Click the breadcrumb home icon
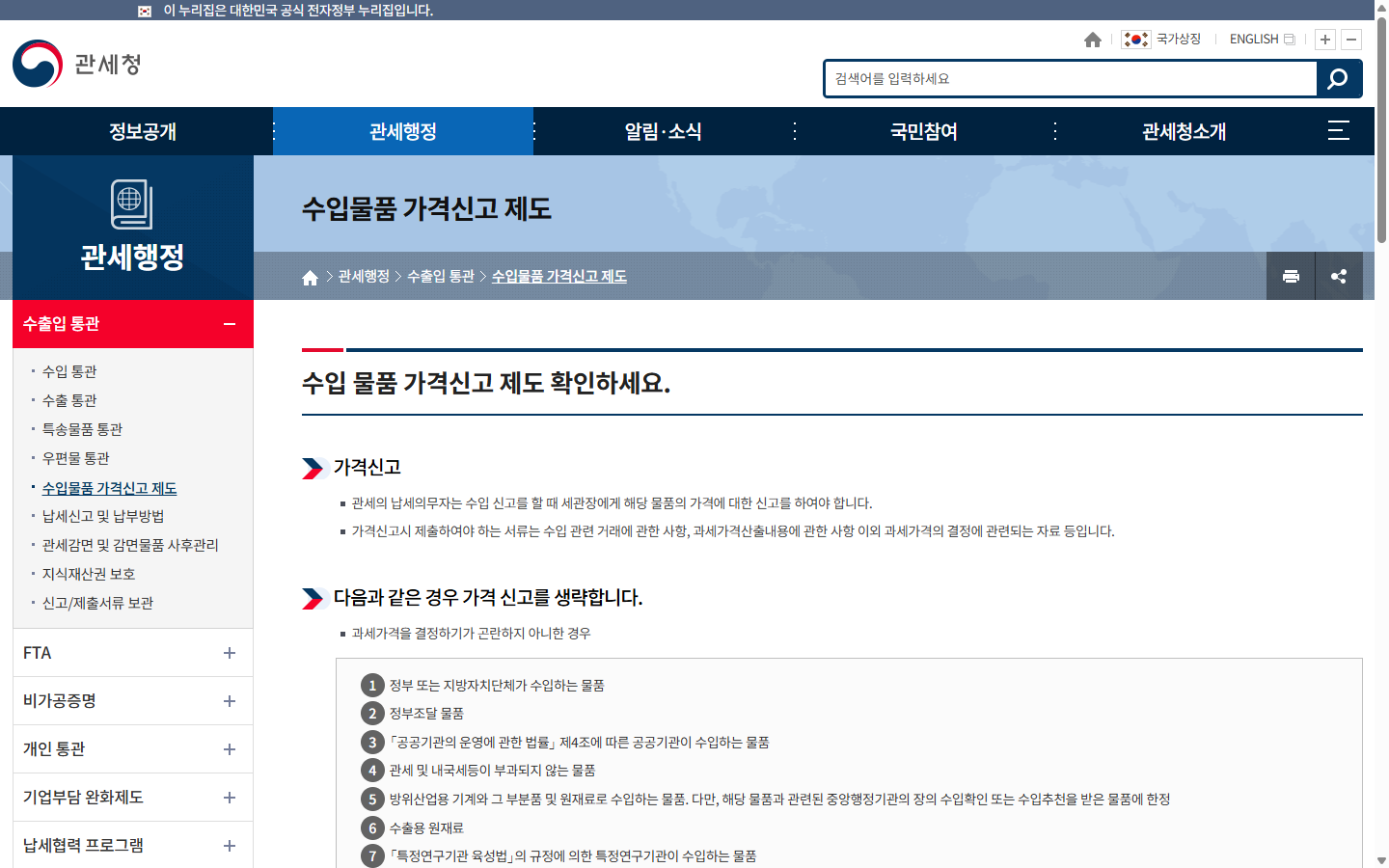The width and height of the screenshot is (1389, 868). pos(310,278)
